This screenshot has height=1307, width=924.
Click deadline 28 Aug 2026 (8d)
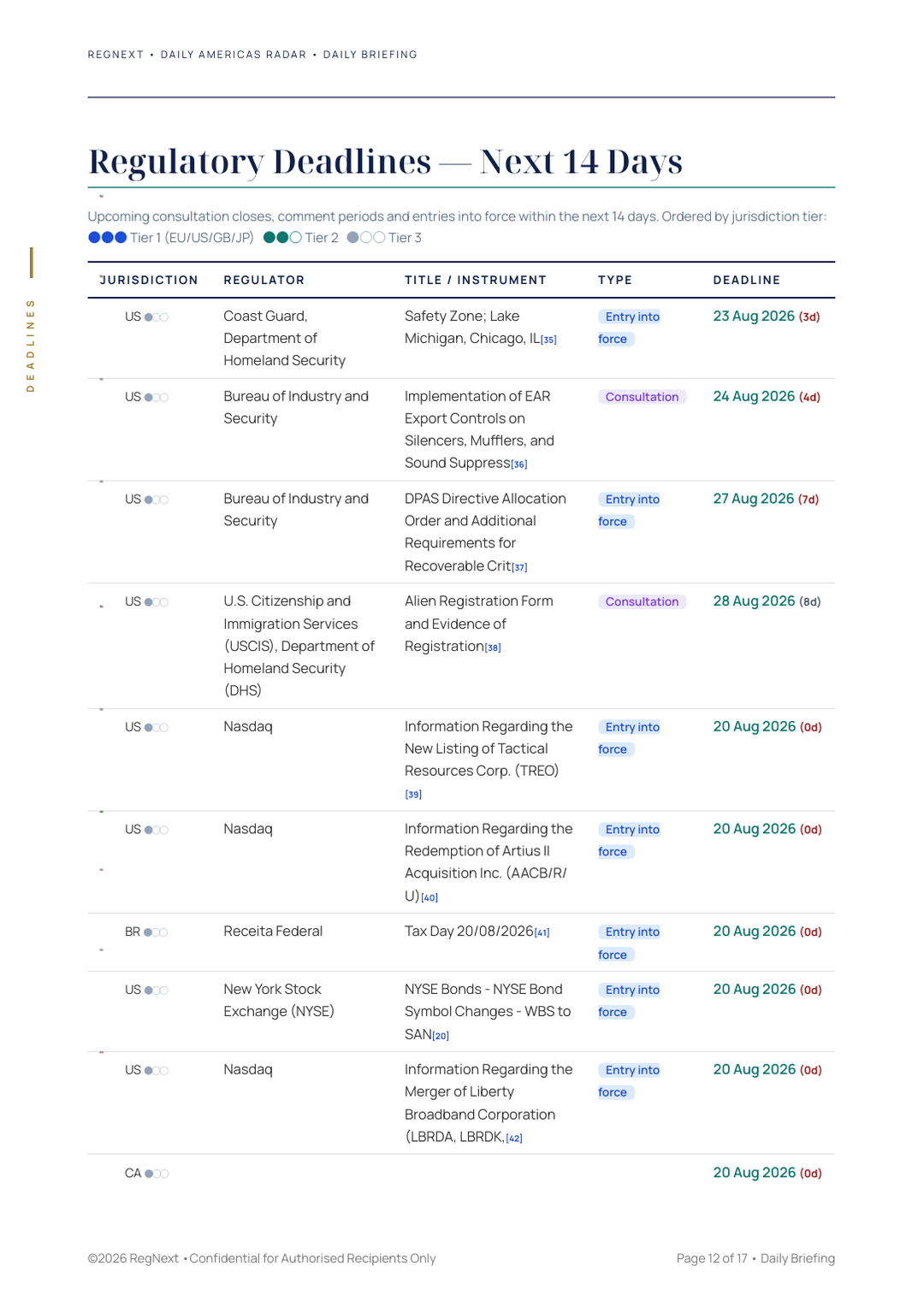tap(767, 601)
